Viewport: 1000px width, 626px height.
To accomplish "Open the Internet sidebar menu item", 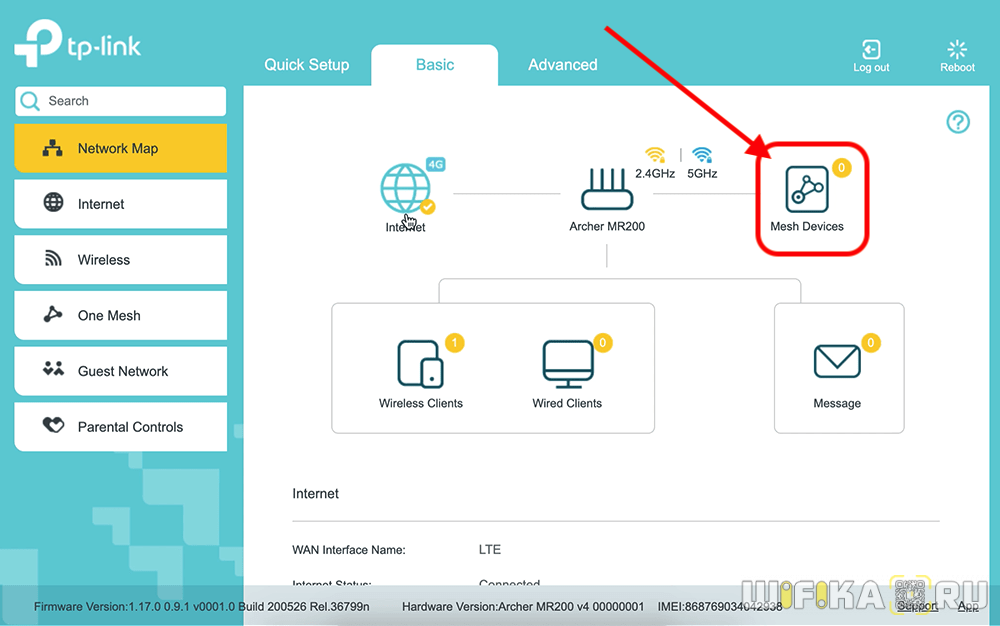I will (x=121, y=204).
